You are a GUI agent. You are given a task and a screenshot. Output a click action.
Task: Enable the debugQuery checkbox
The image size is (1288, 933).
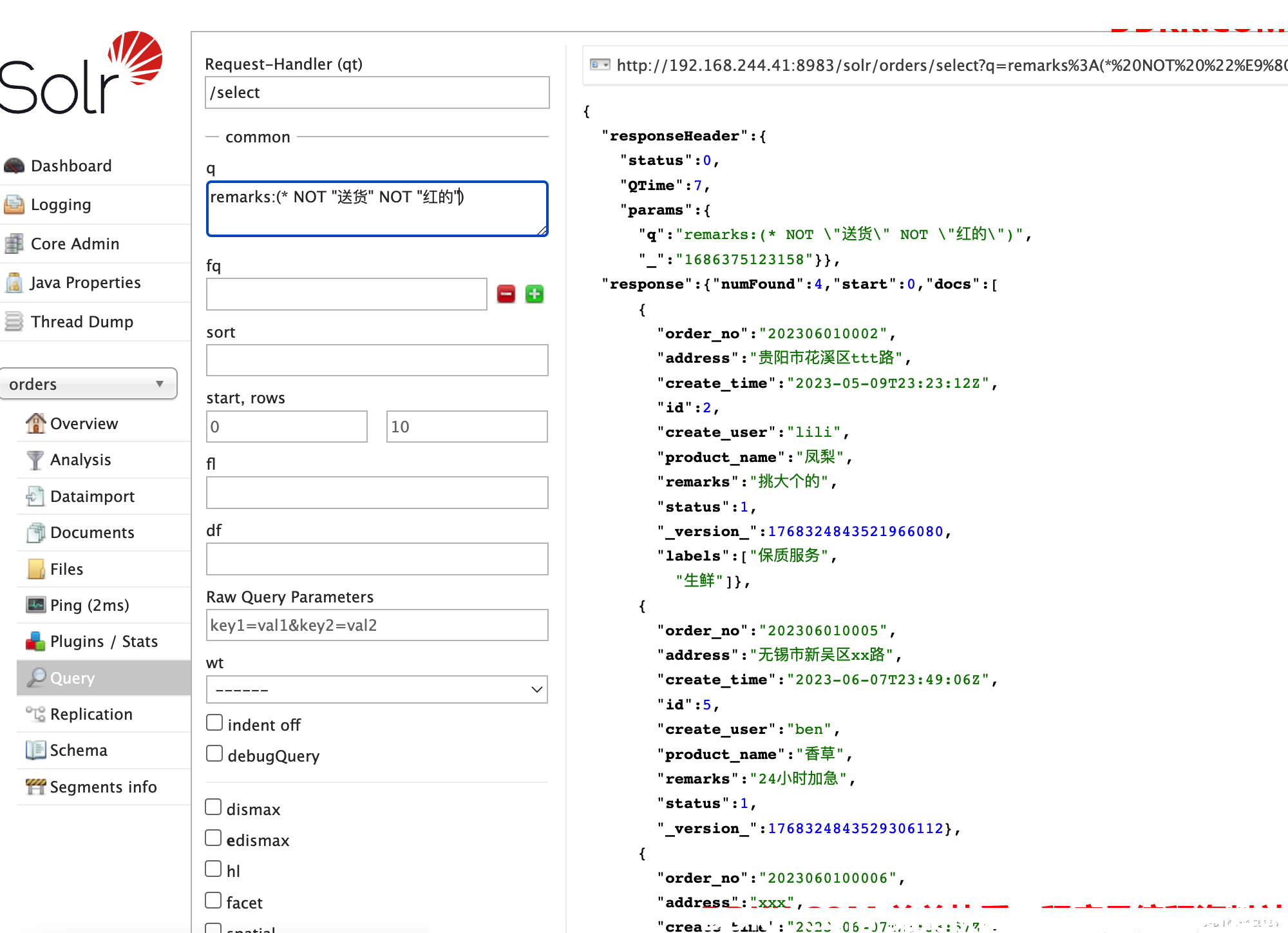214,754
